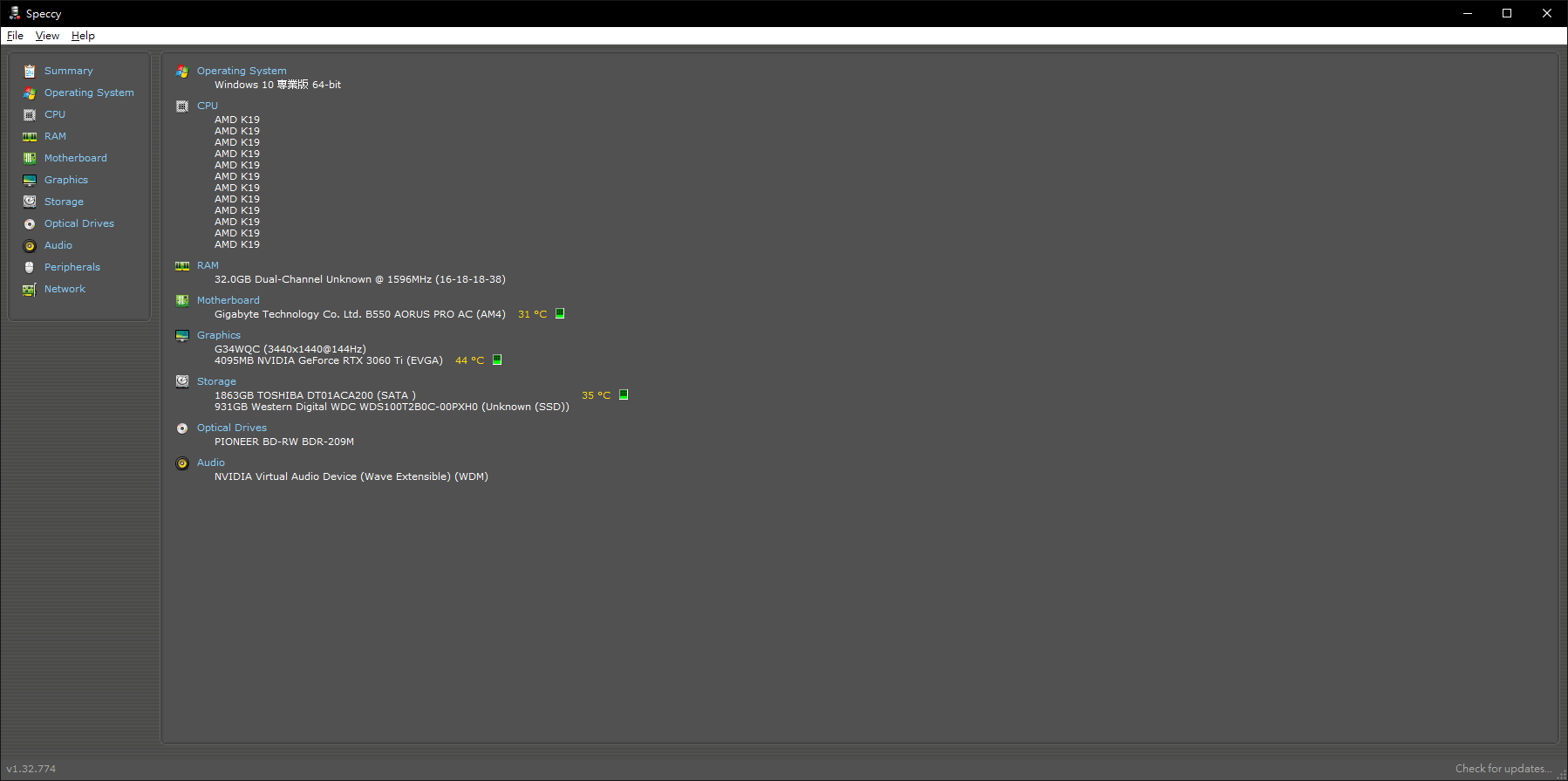1568x781 pixels.
Task: Click the Motherboard icon in sidebar
Action: click(x=30, y=159)
